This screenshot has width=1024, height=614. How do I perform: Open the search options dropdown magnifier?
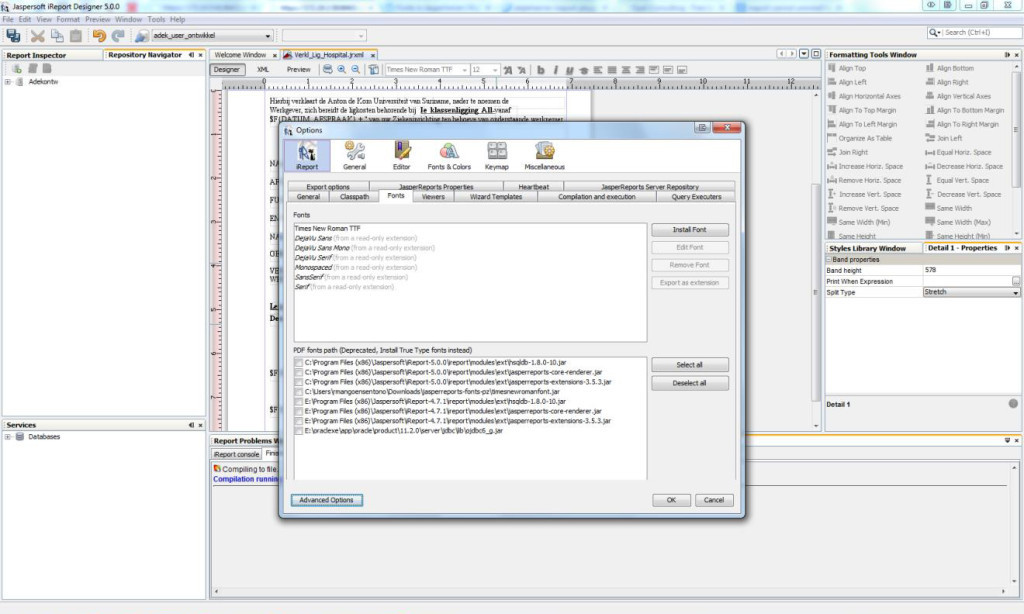pyautogui.click(x=935, y=33)
